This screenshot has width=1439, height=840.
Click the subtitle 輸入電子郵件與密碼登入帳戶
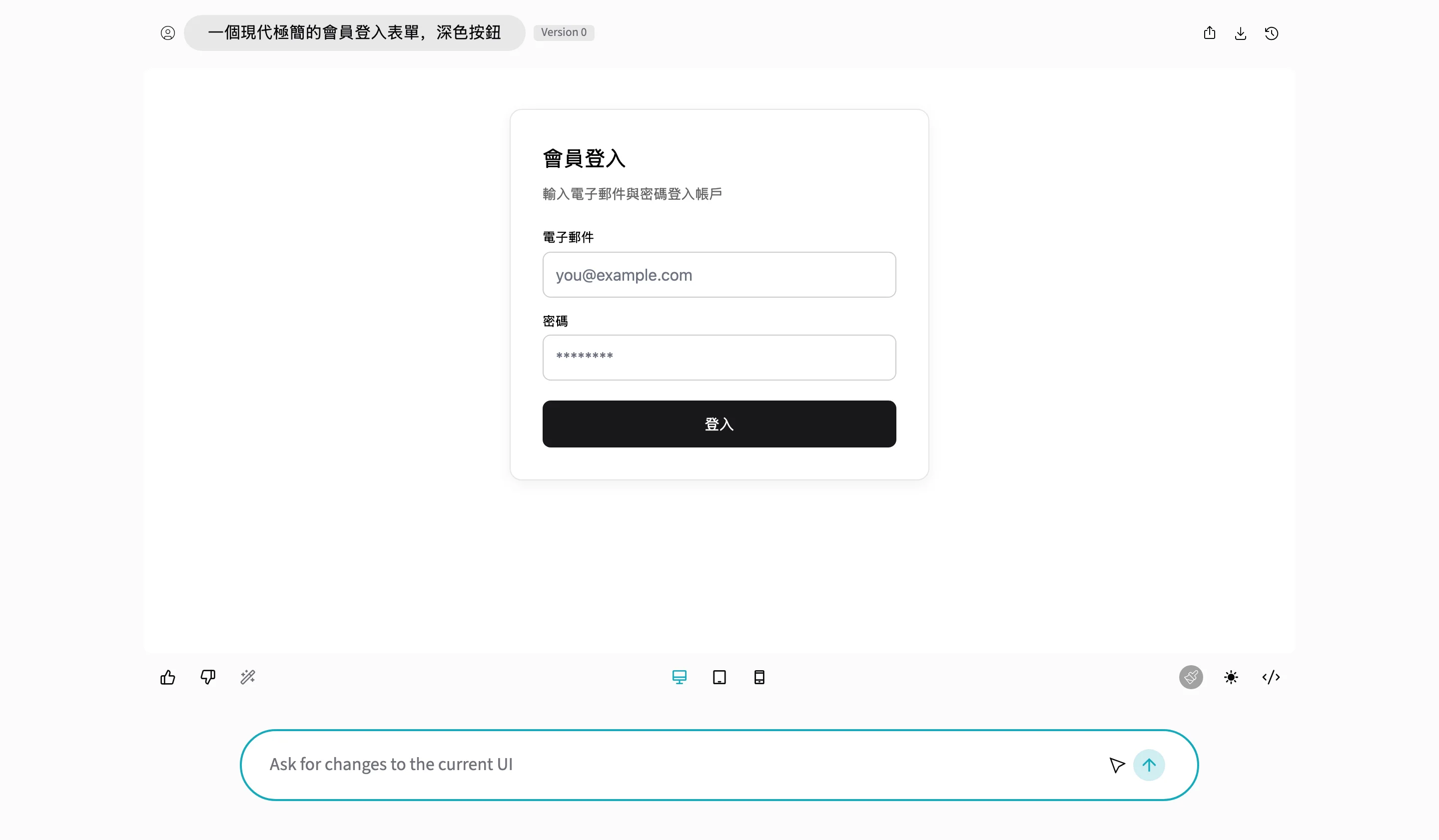[x=632, y=194]
